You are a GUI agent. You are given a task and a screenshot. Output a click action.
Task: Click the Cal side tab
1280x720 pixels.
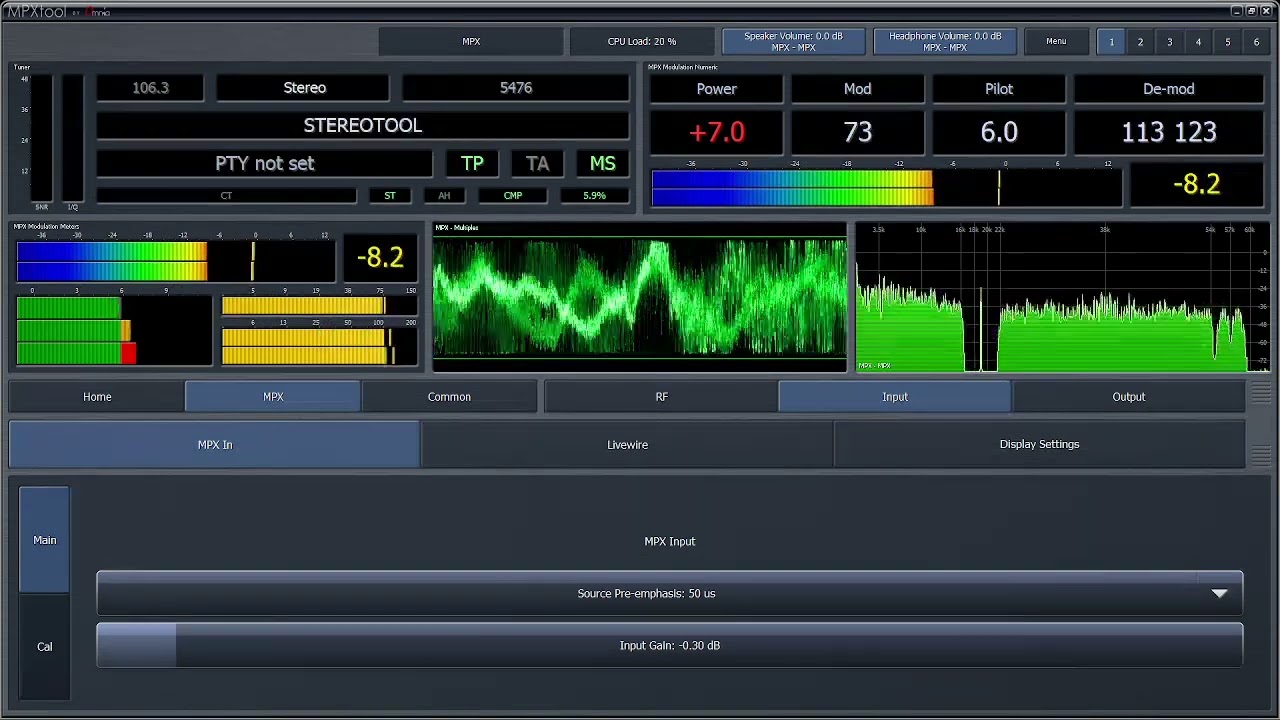45,647
